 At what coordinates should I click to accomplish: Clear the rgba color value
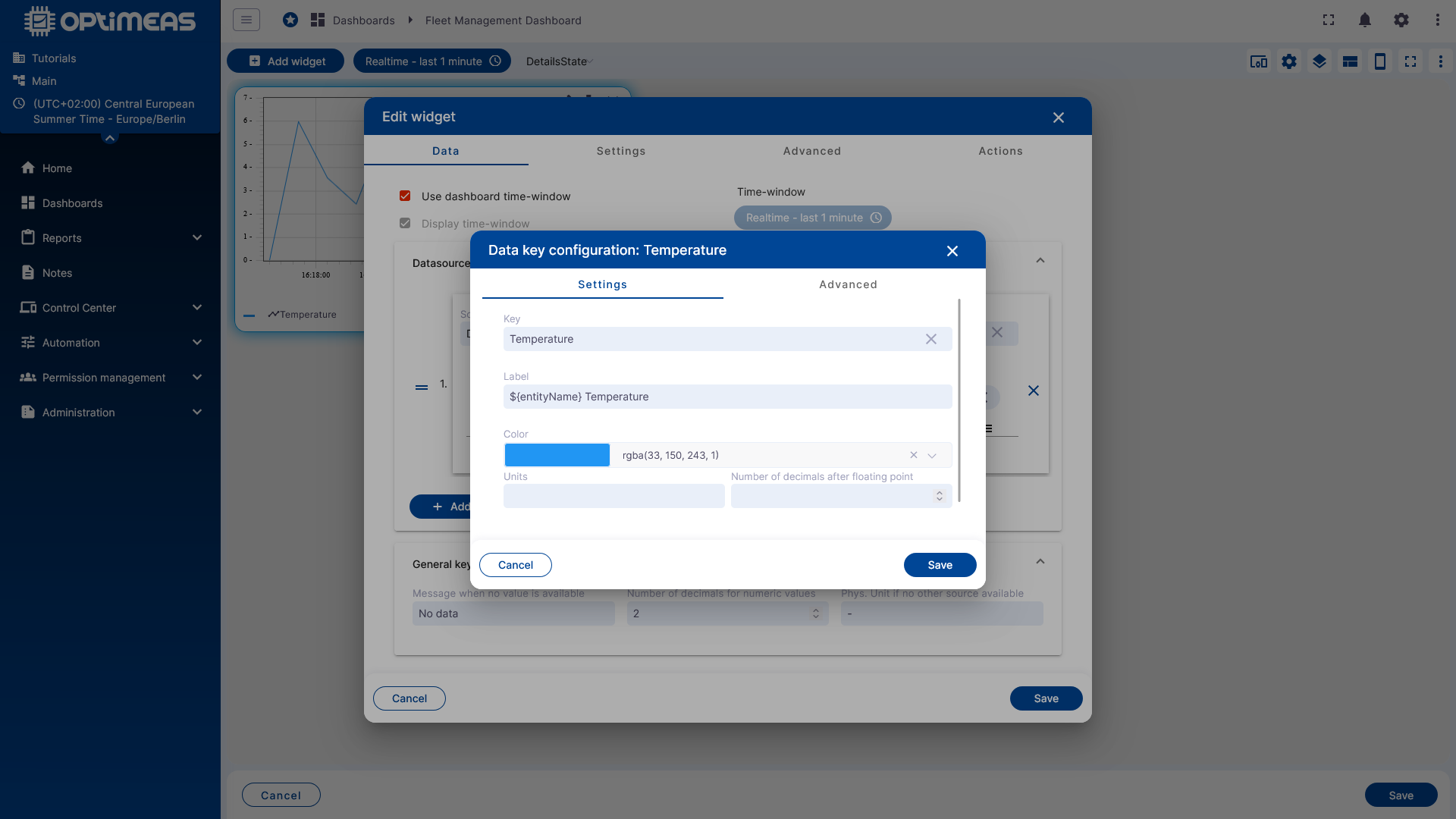point(914,455)
